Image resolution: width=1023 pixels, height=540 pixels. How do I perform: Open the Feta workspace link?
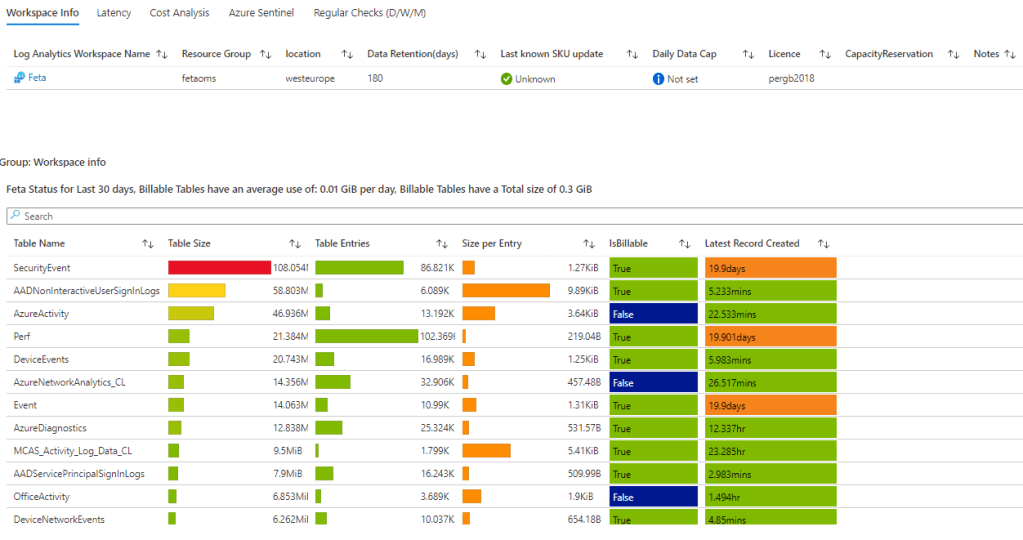[x=37, y=78]
